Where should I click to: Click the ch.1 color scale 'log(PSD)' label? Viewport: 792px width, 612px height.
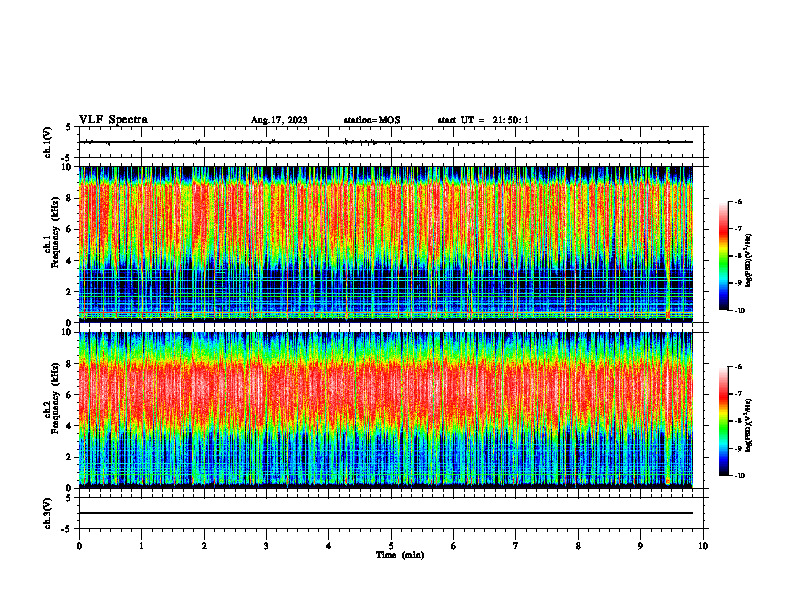[x=749, y=261]
